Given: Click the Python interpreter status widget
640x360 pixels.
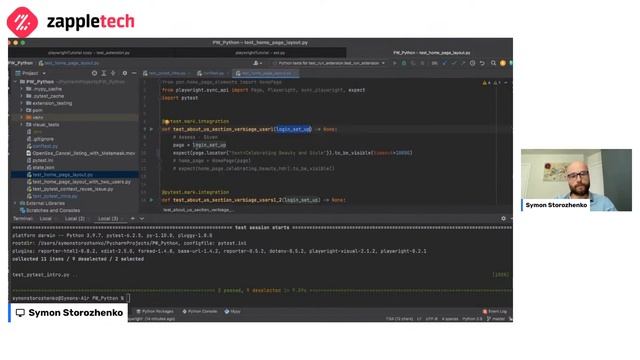Looking at the screenshot, I should click(472, 319).
